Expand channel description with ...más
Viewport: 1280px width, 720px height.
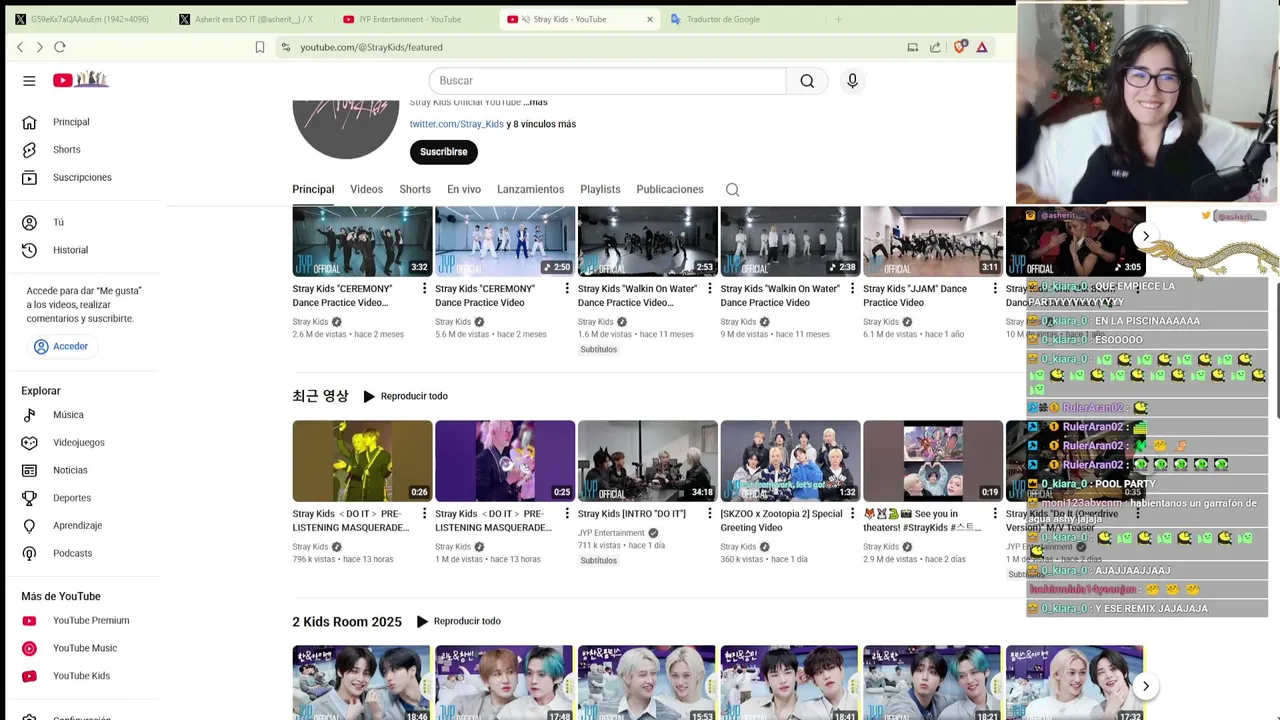point(535,102)
